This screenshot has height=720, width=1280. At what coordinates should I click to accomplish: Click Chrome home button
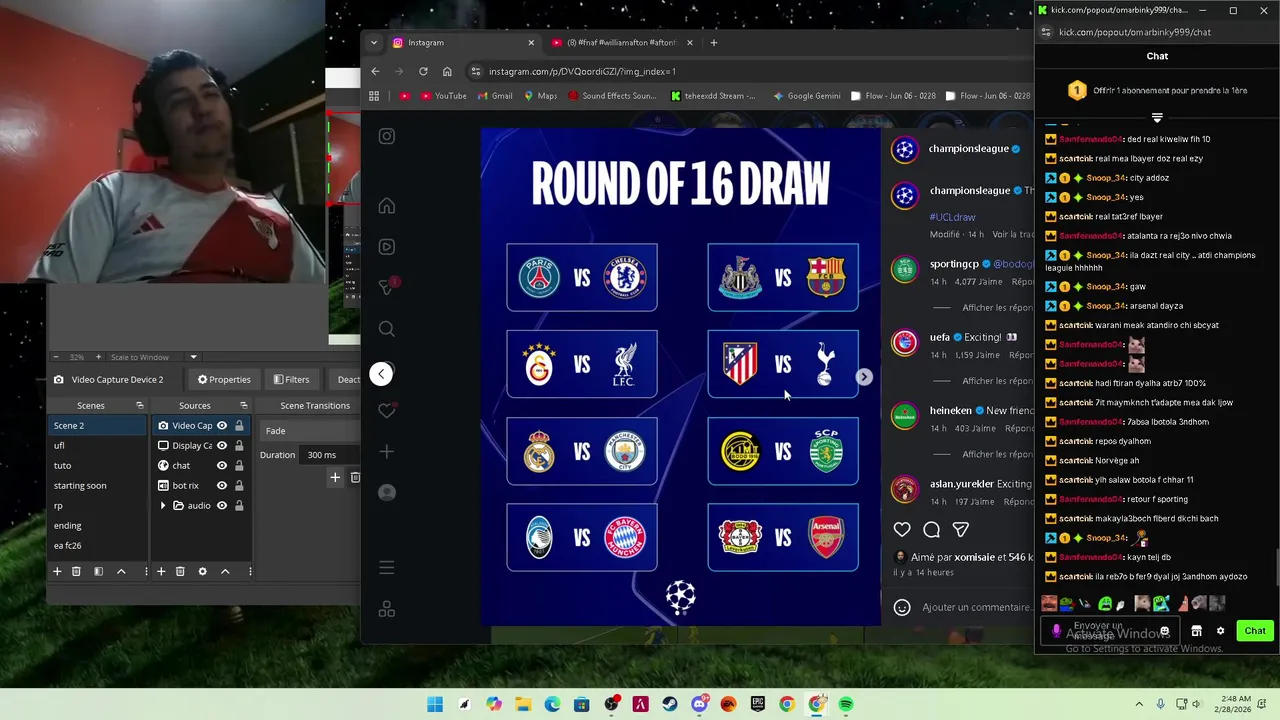click(447, 71)
